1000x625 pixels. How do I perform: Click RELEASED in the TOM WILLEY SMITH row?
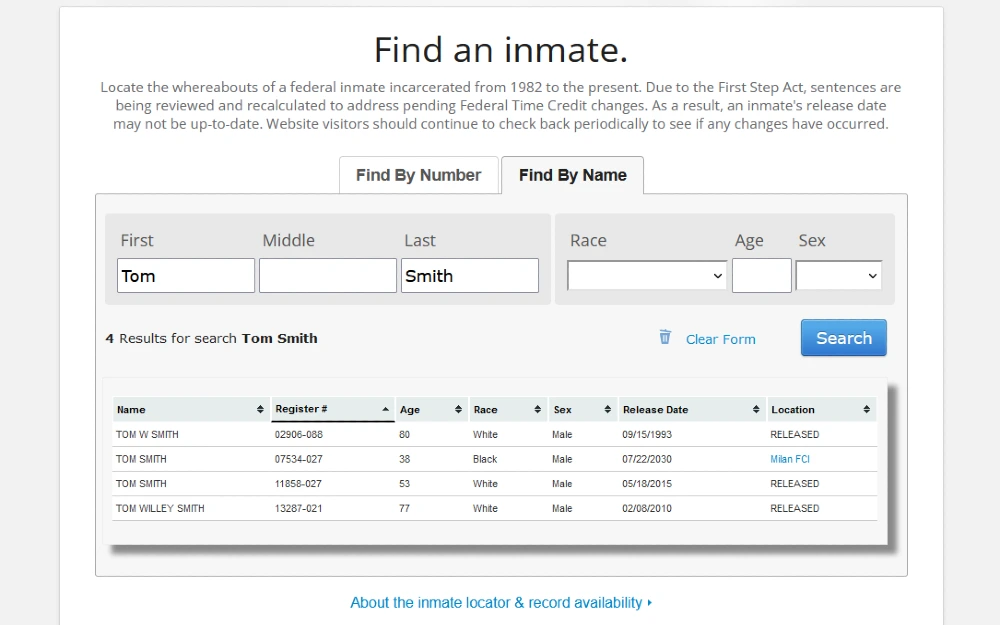[795, 508]
